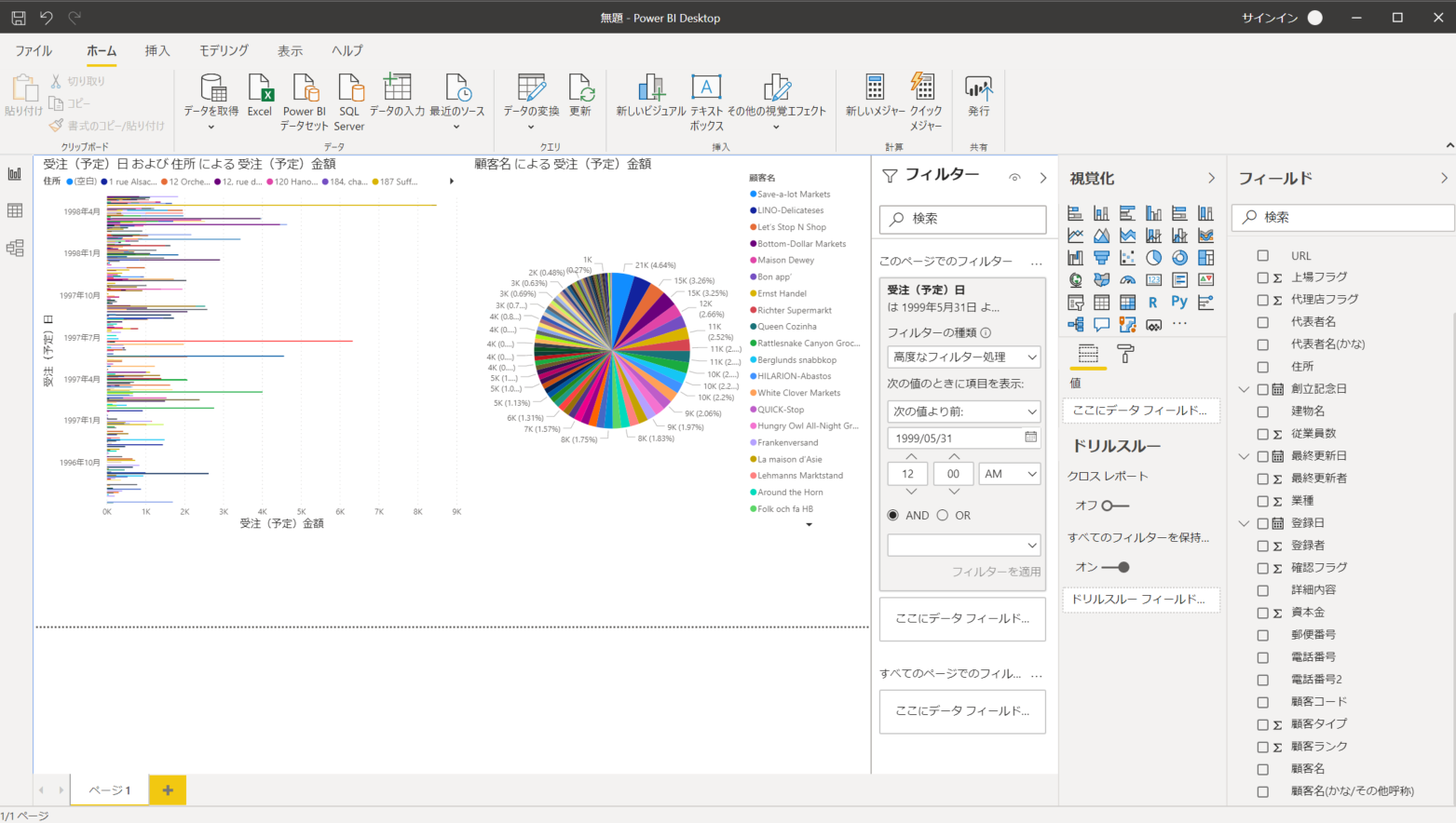Open the Format paint roller tab
Image resolution: width=1456 pixels, height=823 pixels.
pyautogui.click(x=1125, y=354)
